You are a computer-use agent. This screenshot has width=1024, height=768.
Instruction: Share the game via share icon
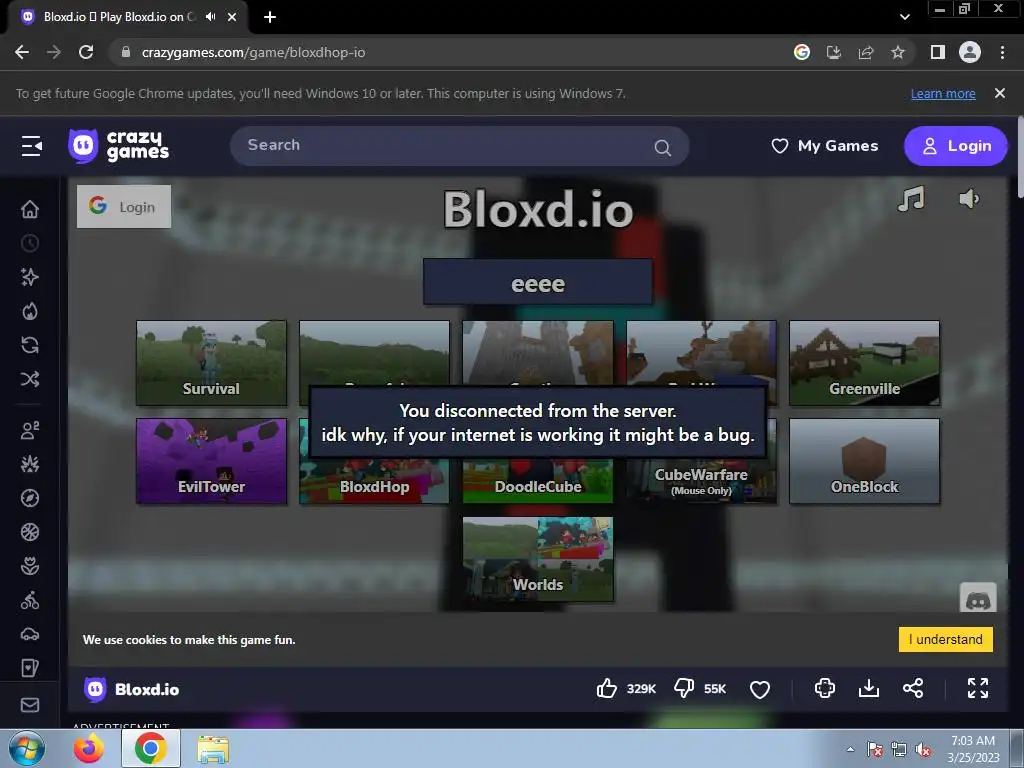913,688
